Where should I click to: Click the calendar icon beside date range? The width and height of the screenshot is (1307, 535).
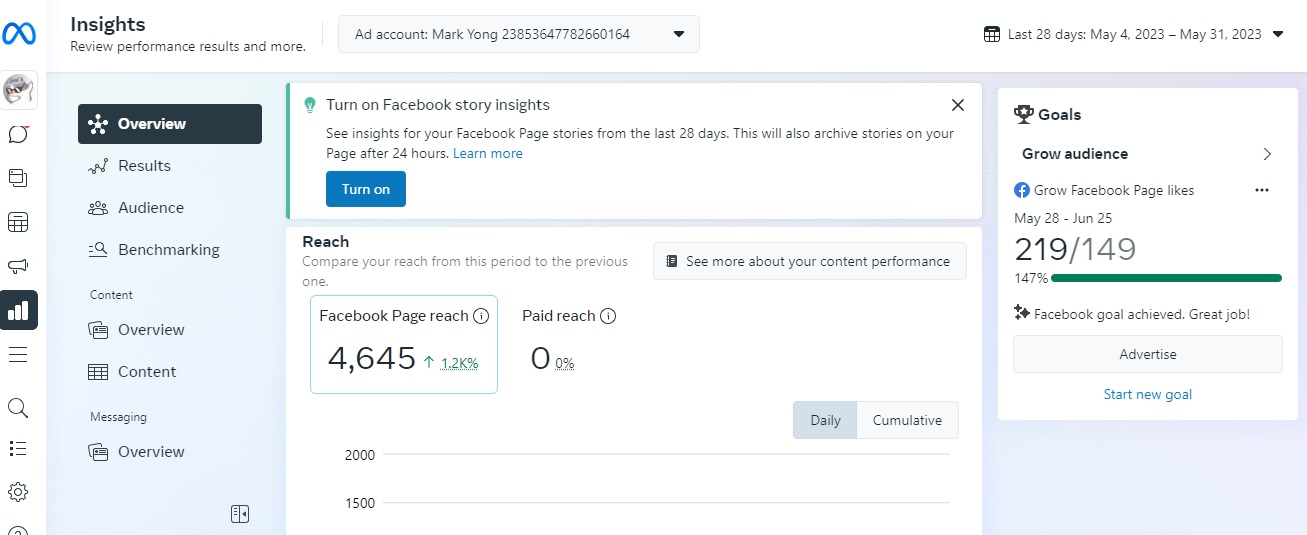(x=992, y=34)
